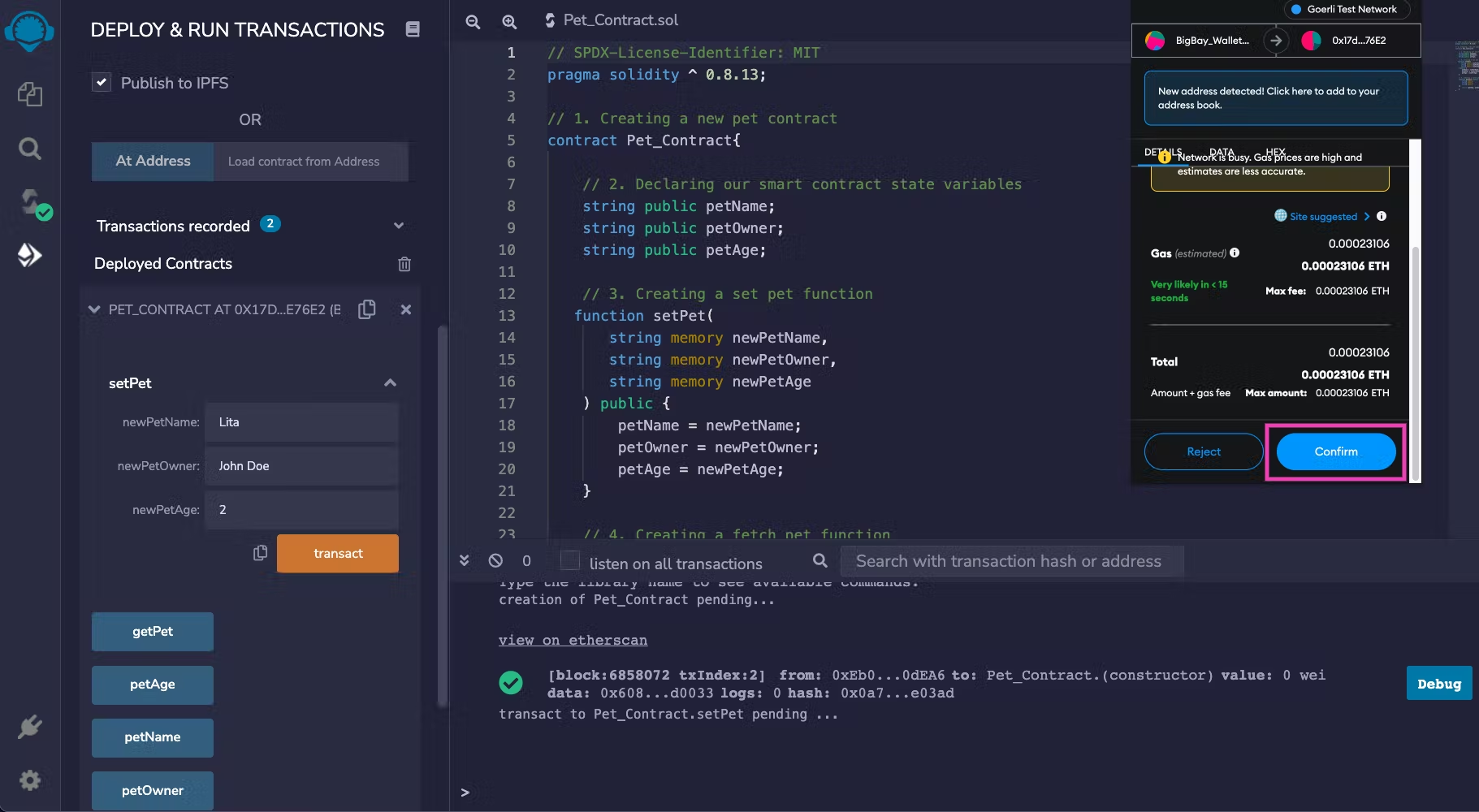Enable listen on all transactions checkbox
Screen dimensions: 1479x812
coord(570,561)
